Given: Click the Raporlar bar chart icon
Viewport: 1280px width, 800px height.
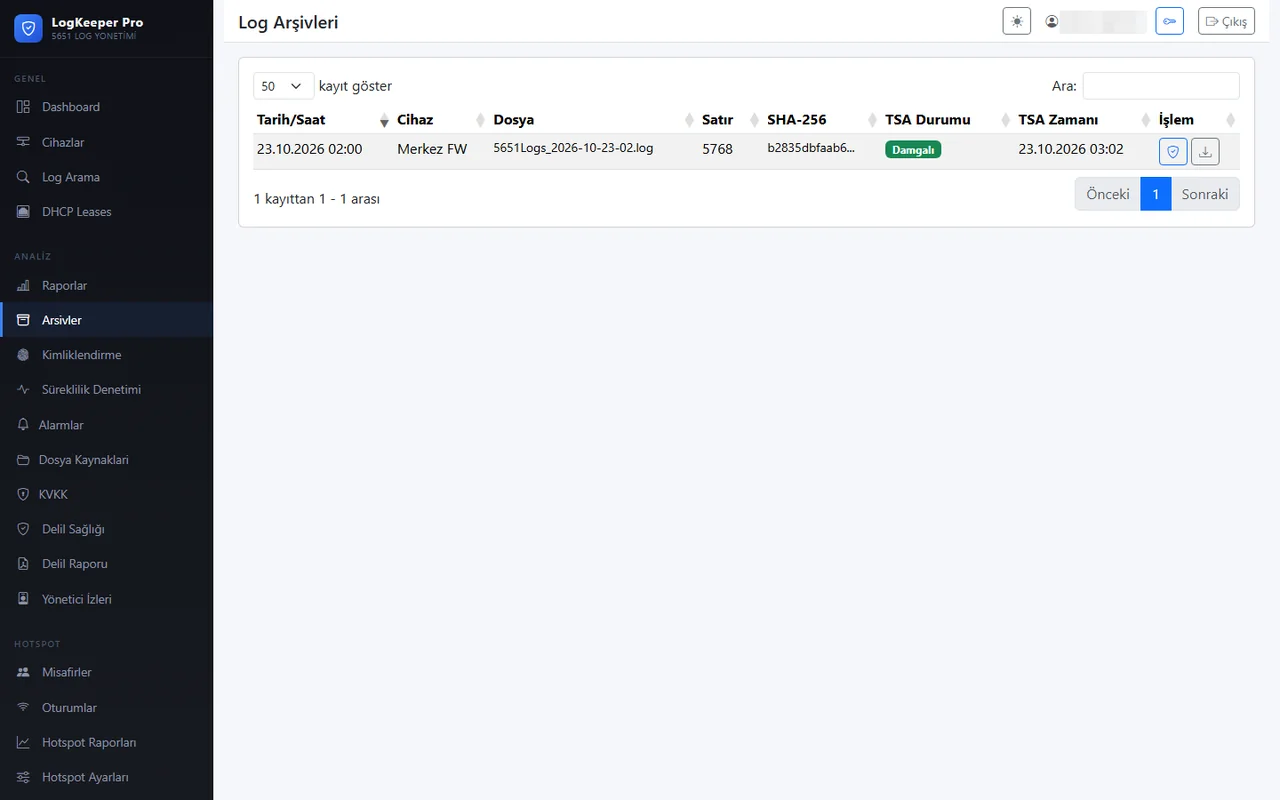Looking at the screenshot, I should coord(24,286).
